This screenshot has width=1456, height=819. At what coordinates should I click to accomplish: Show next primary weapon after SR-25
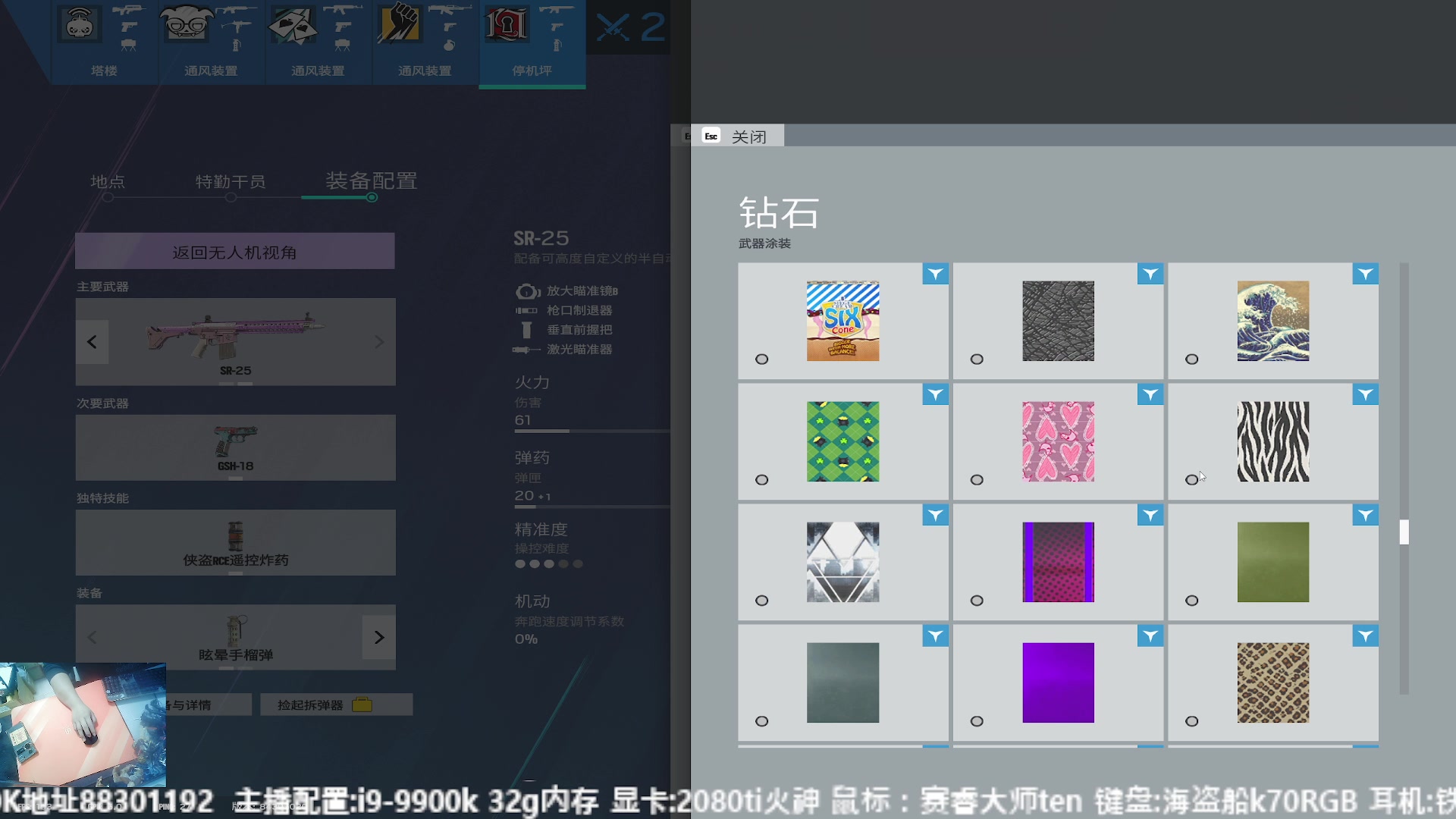click(379, 342)
